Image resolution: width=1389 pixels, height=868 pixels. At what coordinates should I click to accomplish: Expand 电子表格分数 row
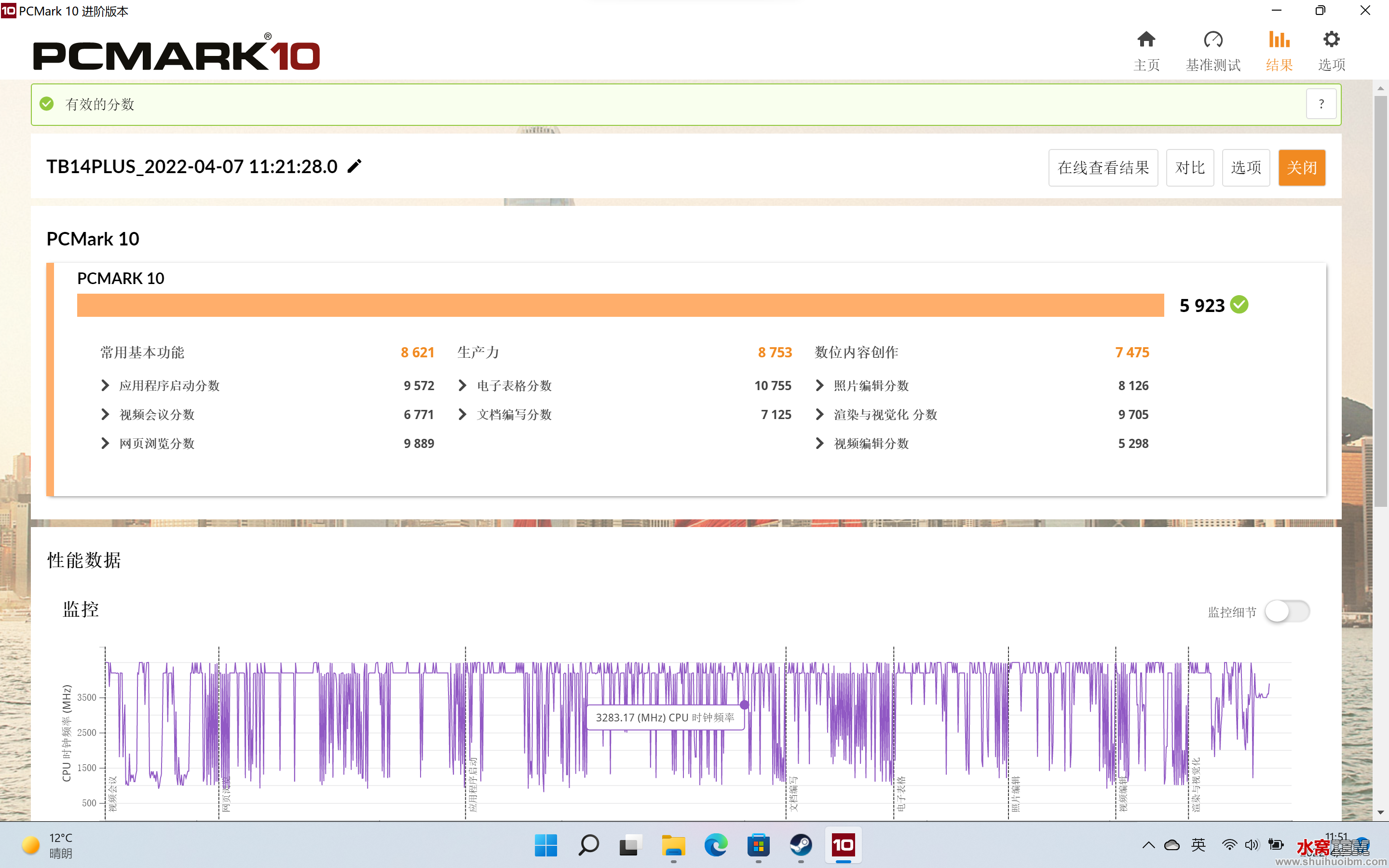tap(462, 386)
